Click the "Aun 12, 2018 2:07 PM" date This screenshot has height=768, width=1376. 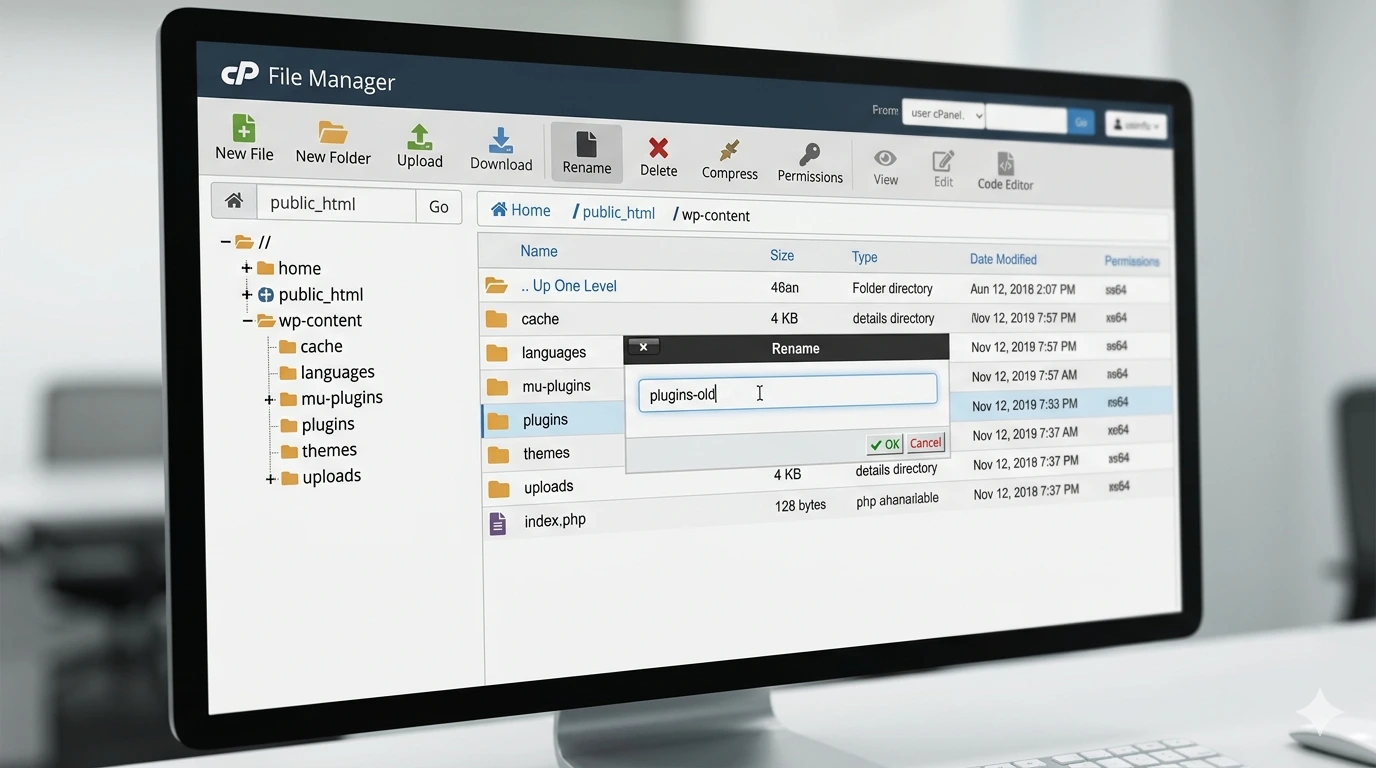[1023, 289]
